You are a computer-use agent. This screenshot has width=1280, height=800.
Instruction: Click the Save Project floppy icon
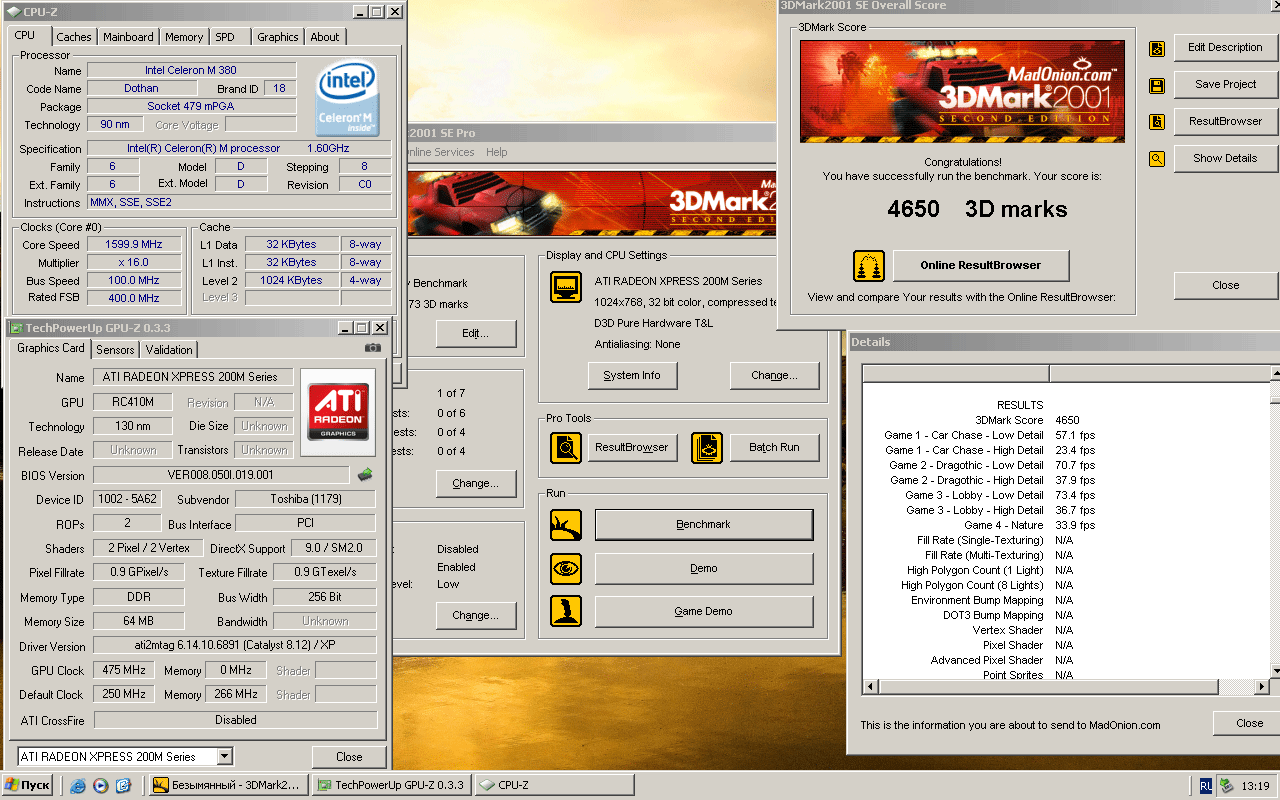(x=1157, y=85)
